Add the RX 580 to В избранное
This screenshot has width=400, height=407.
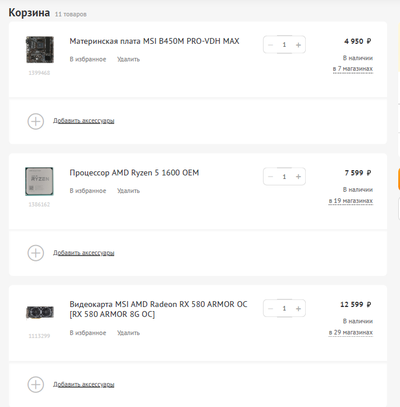tap(88, 333)
